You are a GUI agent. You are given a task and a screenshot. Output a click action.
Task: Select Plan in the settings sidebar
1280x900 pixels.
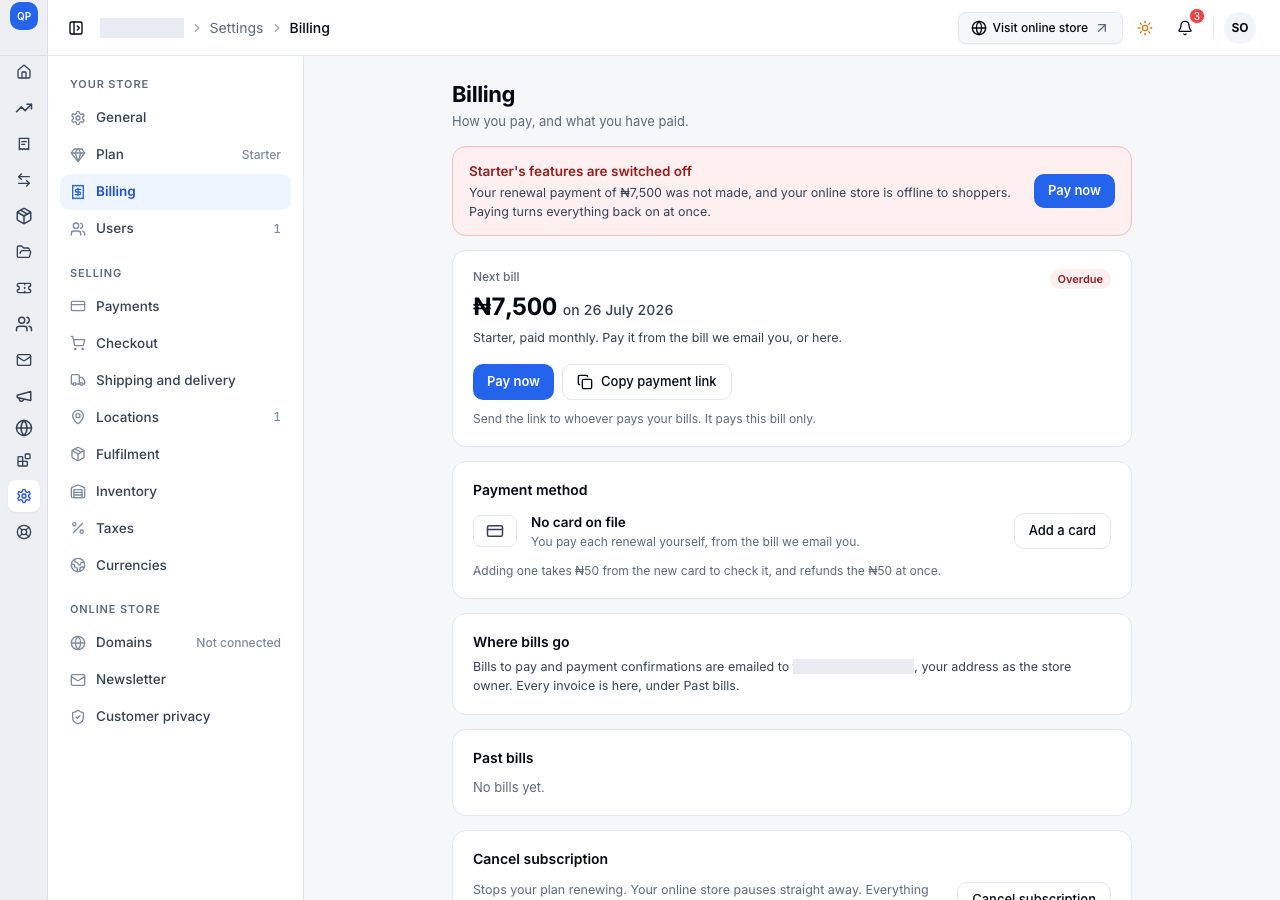pos(175,155)
